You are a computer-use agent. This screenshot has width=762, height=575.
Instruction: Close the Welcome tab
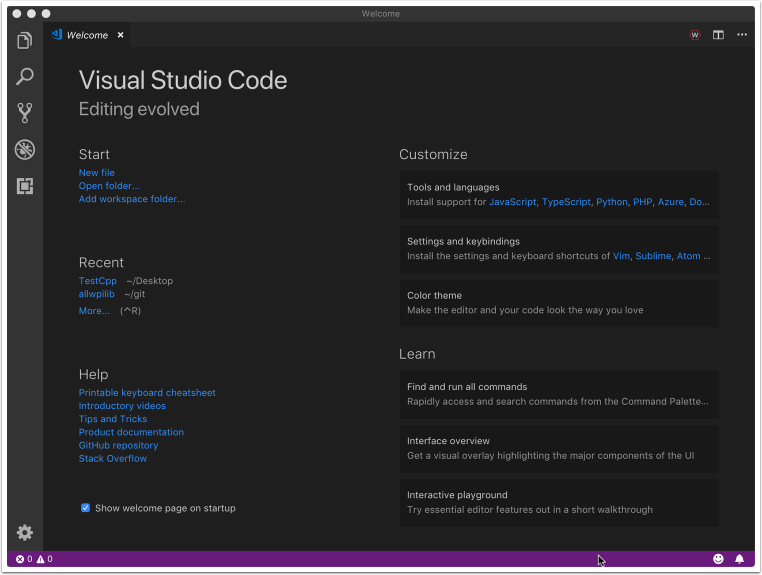tap(121, 35)
